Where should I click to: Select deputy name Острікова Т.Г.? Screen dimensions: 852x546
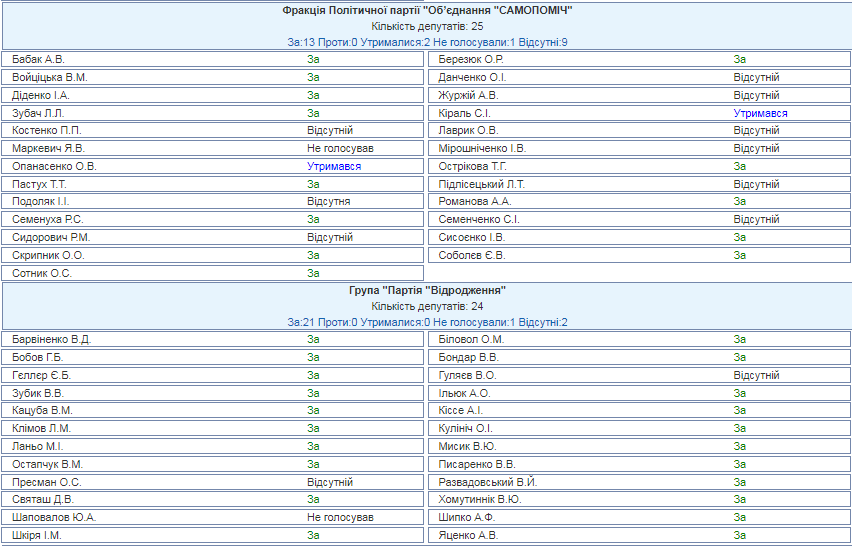(x=473, y=167)
